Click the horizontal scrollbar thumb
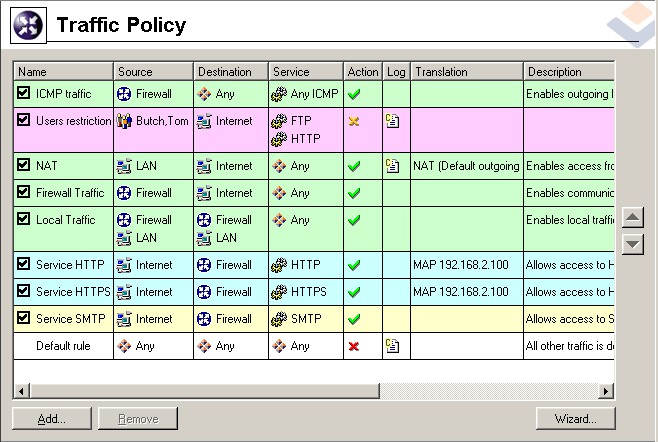The width and height of the screenshot is (658, 442). (204, 391)
